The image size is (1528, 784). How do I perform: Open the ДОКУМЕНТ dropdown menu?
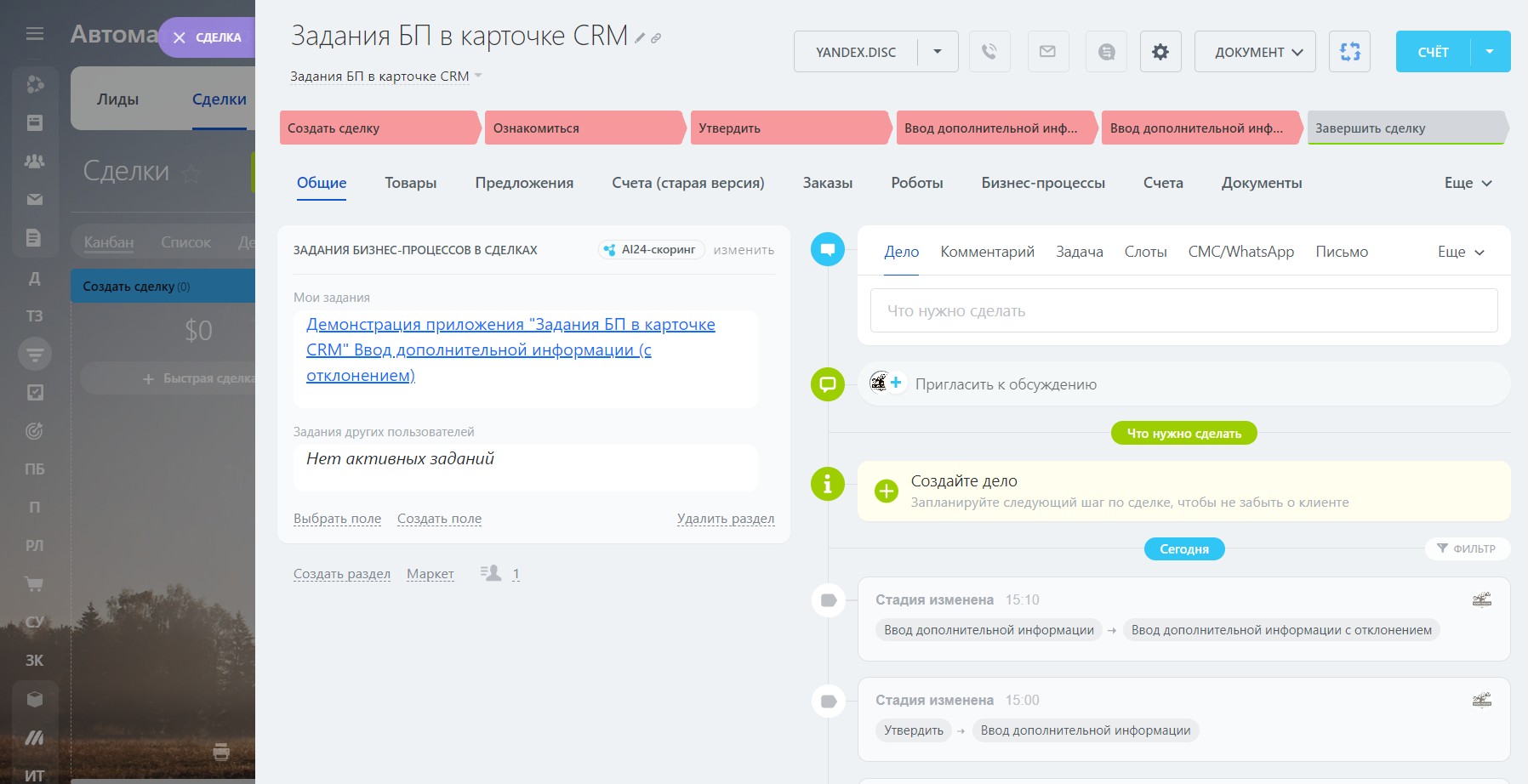point(1255,52)
